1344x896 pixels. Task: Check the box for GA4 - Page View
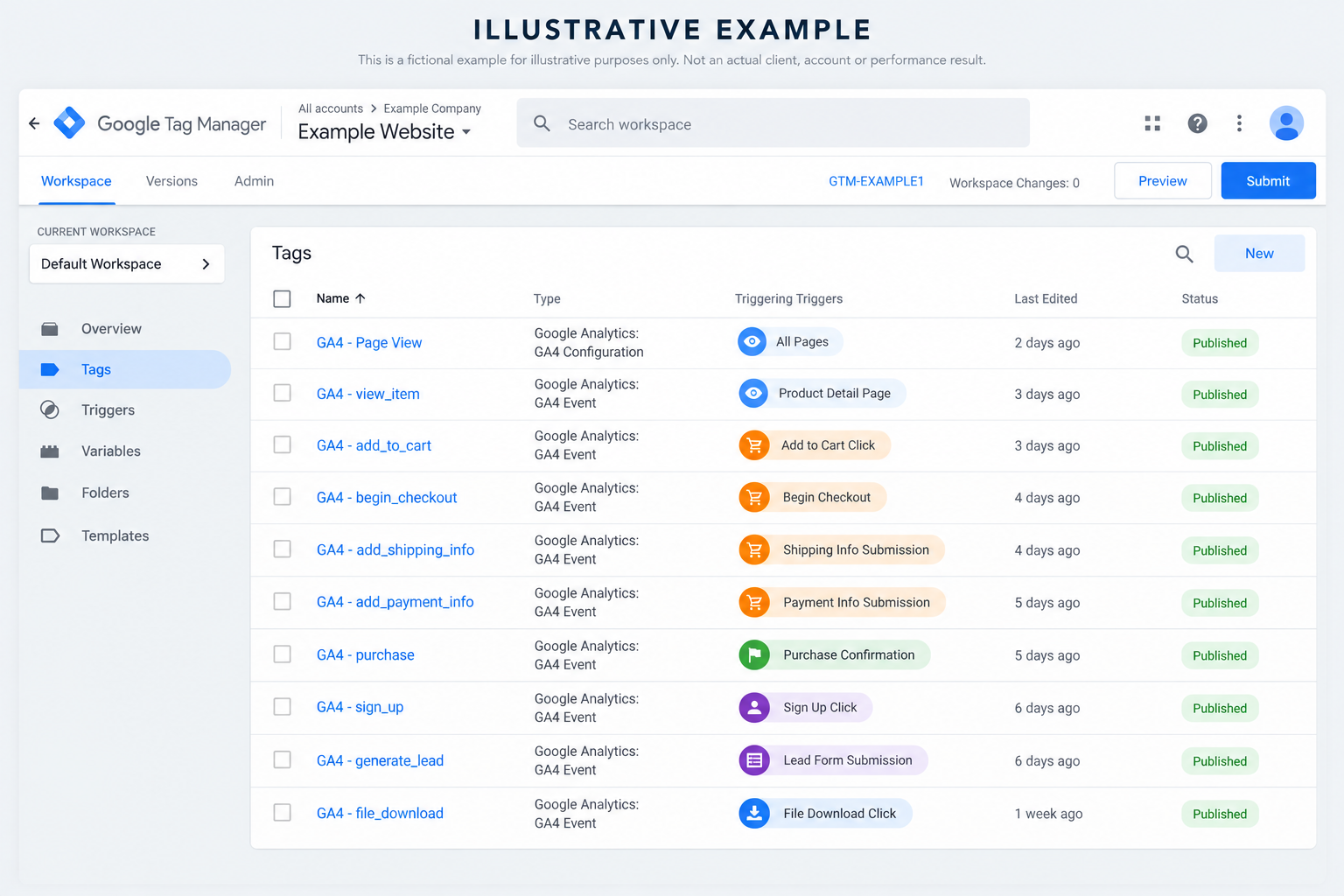(282, 341)
